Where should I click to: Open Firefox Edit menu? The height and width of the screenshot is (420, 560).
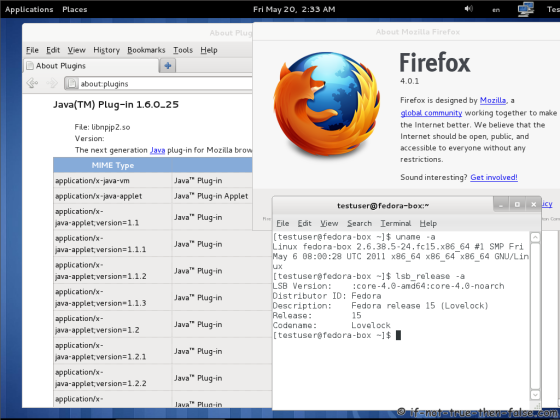click(53, 50)
